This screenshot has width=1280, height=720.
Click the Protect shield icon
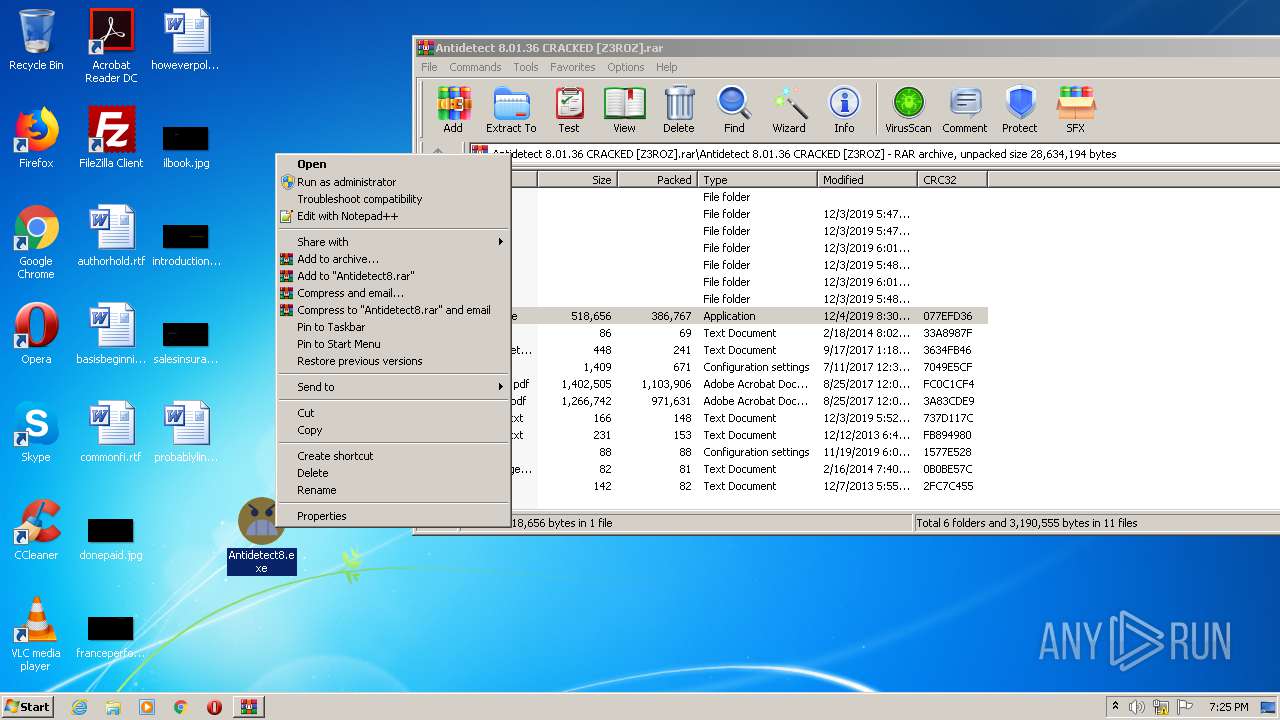1020,110
